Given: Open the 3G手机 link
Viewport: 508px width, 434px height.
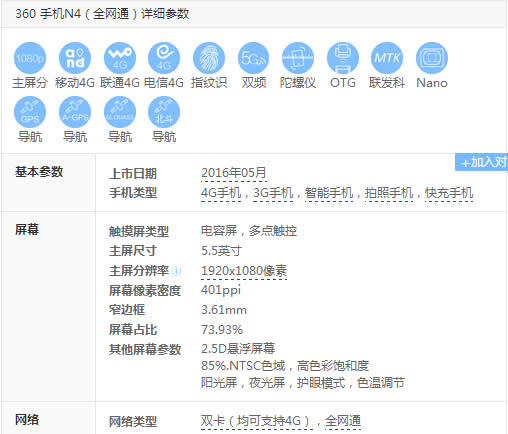Looking at the screenshot, I should point(273,193).
